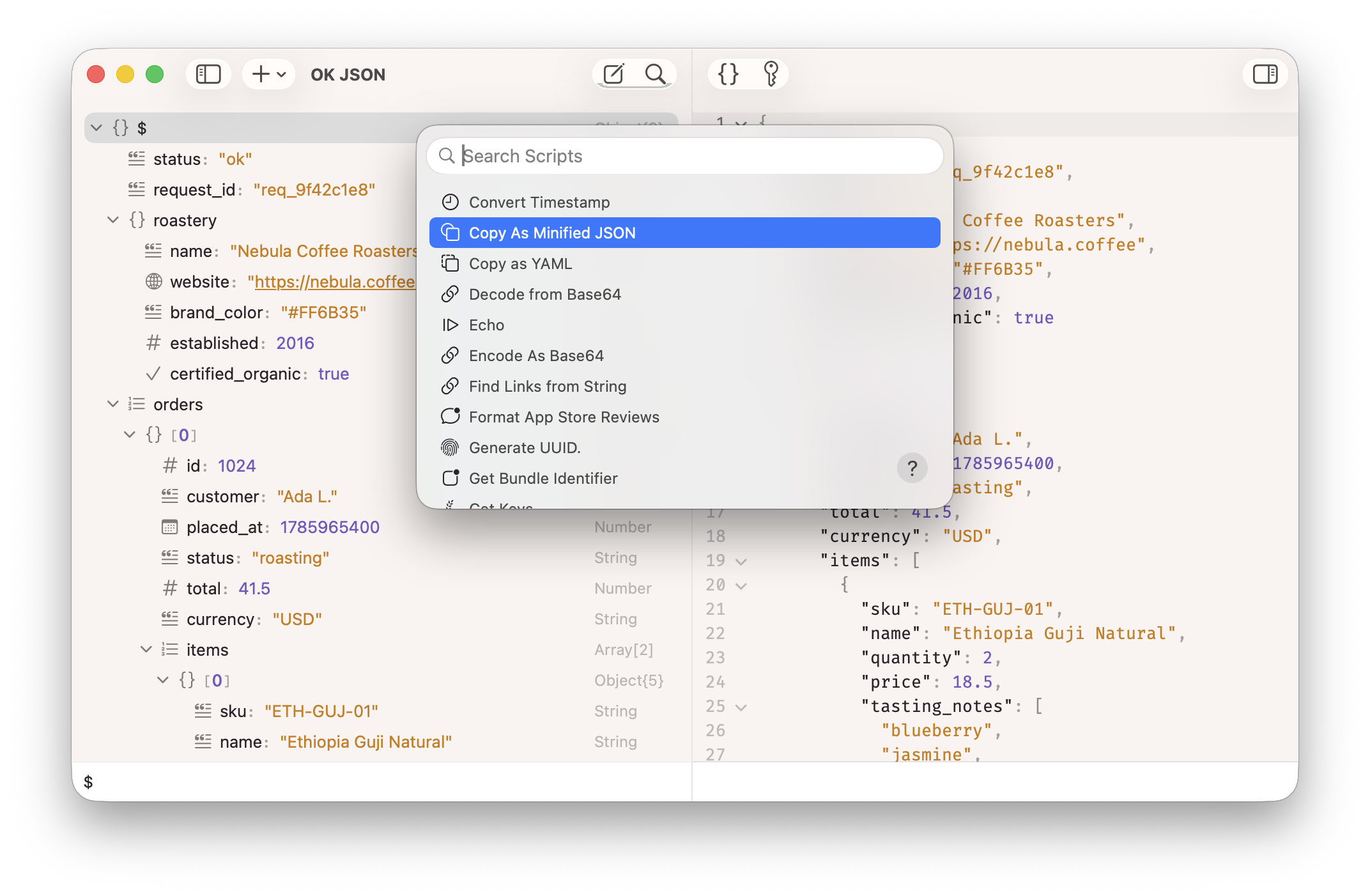Screen dimensions: 1370x896
Task: Fold tasting_notes array at line 25
Action: point(741,707)
